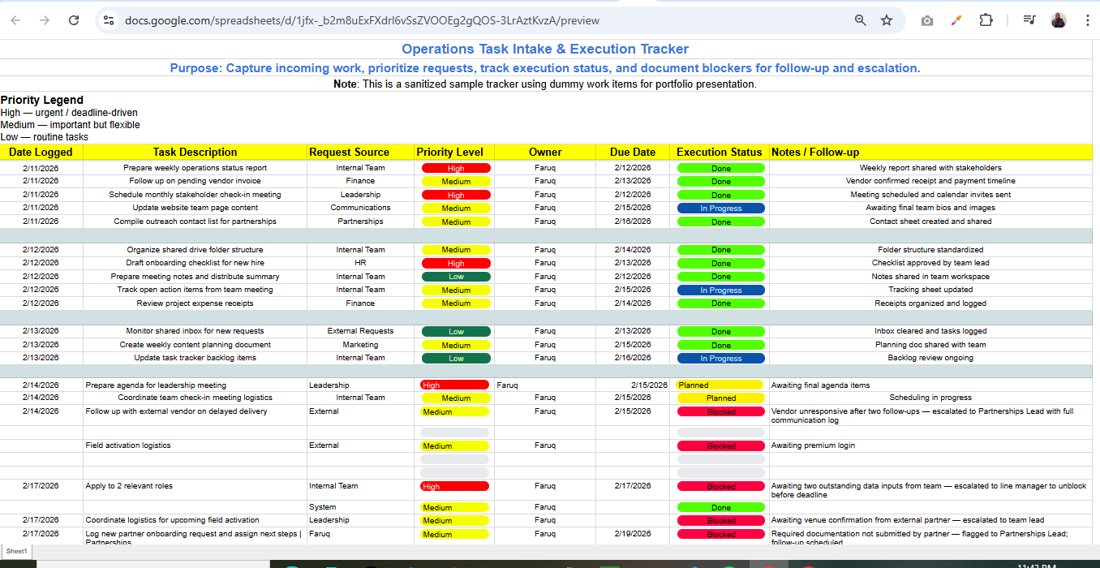Select note 'Folder structure standardized'
This screenshot has height=568, width=1100.
(x=930, y=250)
